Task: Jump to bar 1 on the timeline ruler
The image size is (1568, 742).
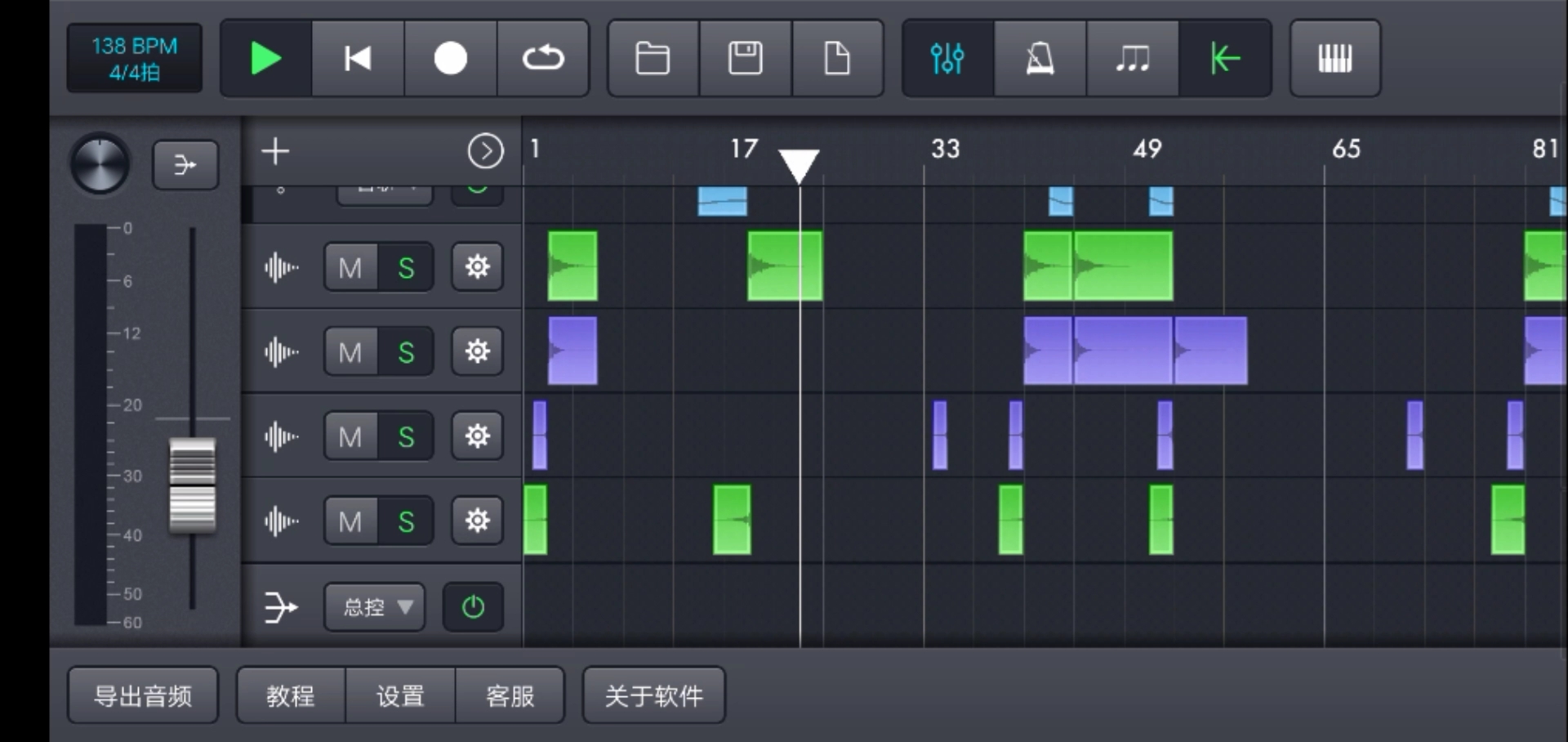Action: point(535,149)
